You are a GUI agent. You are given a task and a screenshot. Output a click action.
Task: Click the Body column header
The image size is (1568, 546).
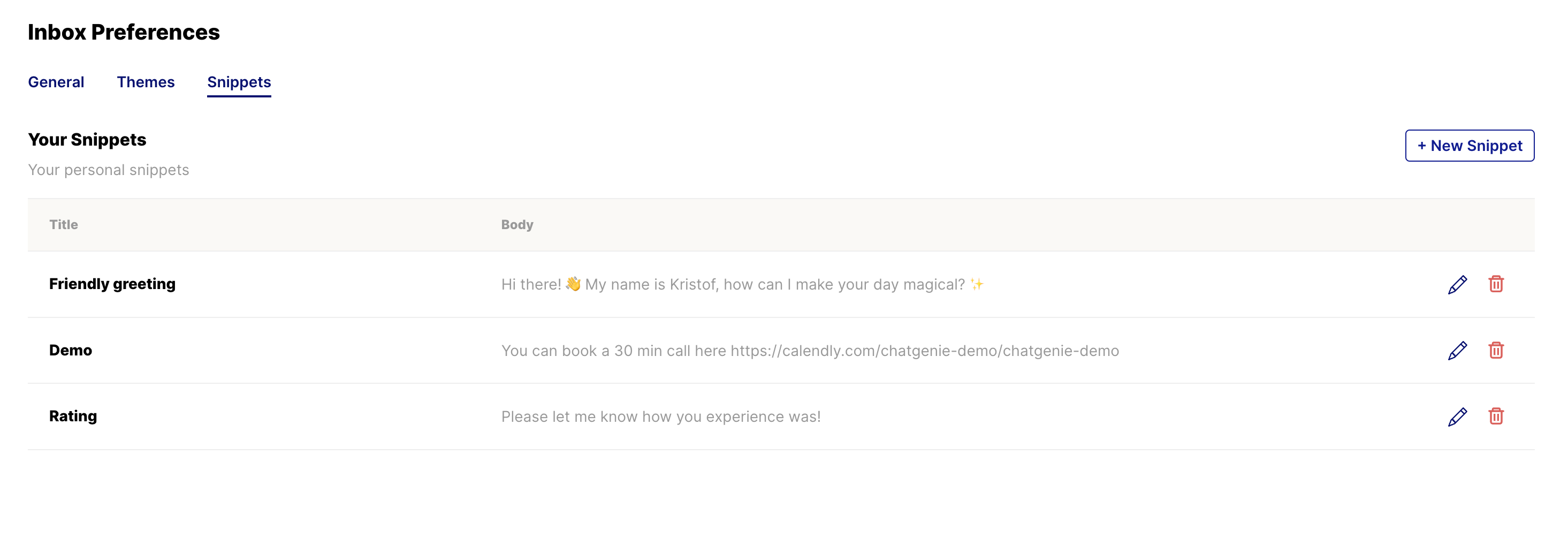(517, 225)
